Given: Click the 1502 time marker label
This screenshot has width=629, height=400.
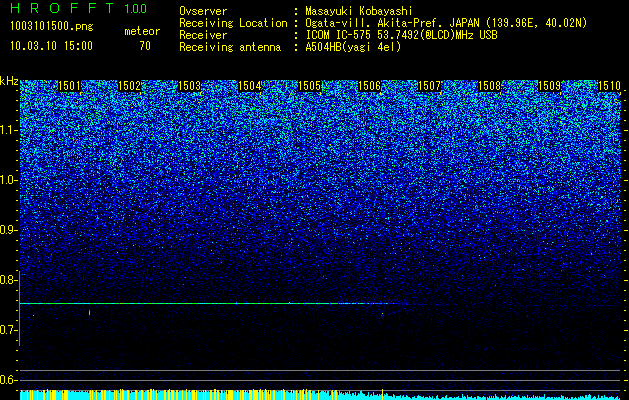Looking at the screenshot, I should click(x=130, y=86).
